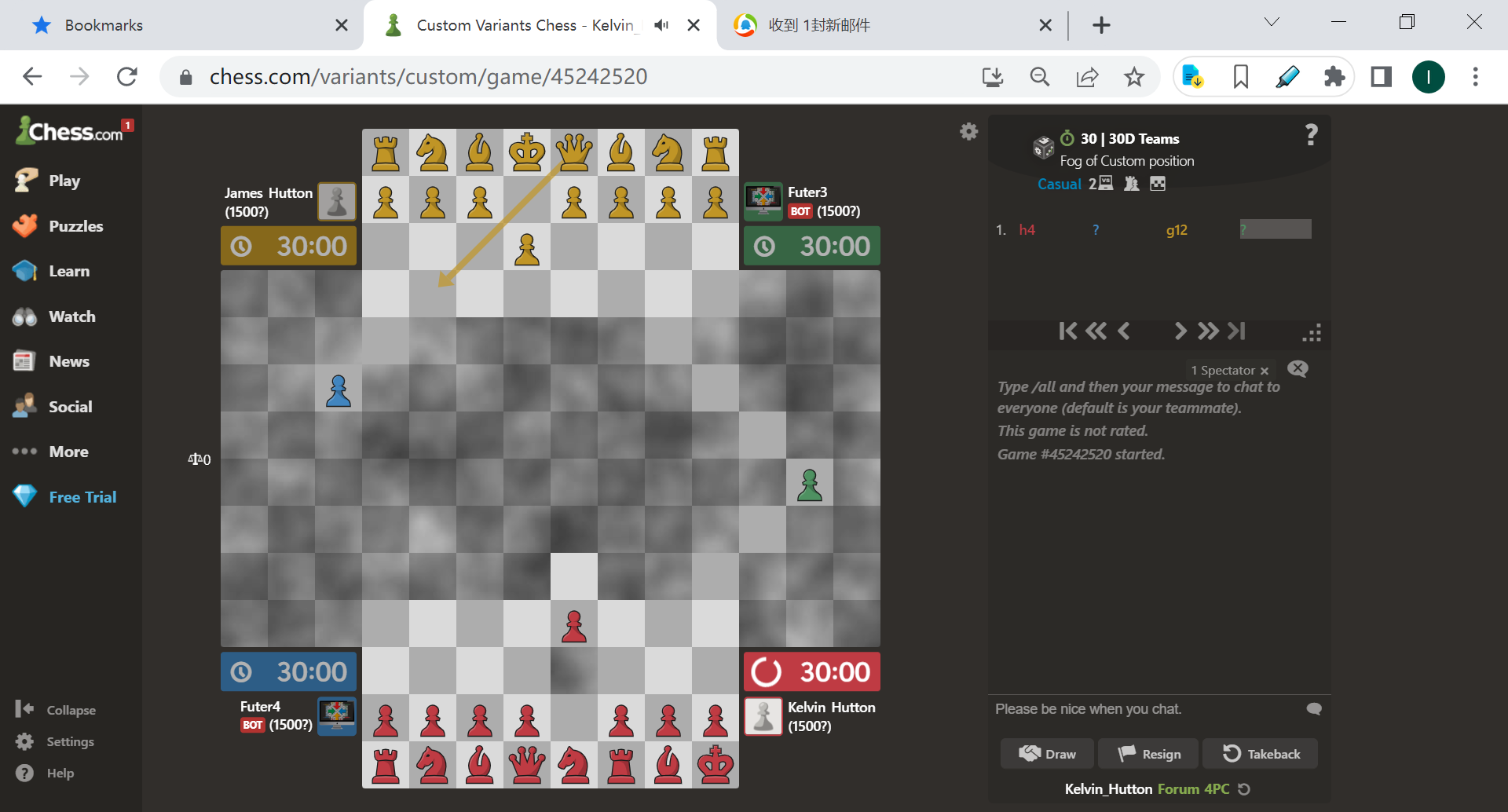Screen dimensions: 1508x812
Task: Collapse the left sidebar
Action: [x=56, y=710]
